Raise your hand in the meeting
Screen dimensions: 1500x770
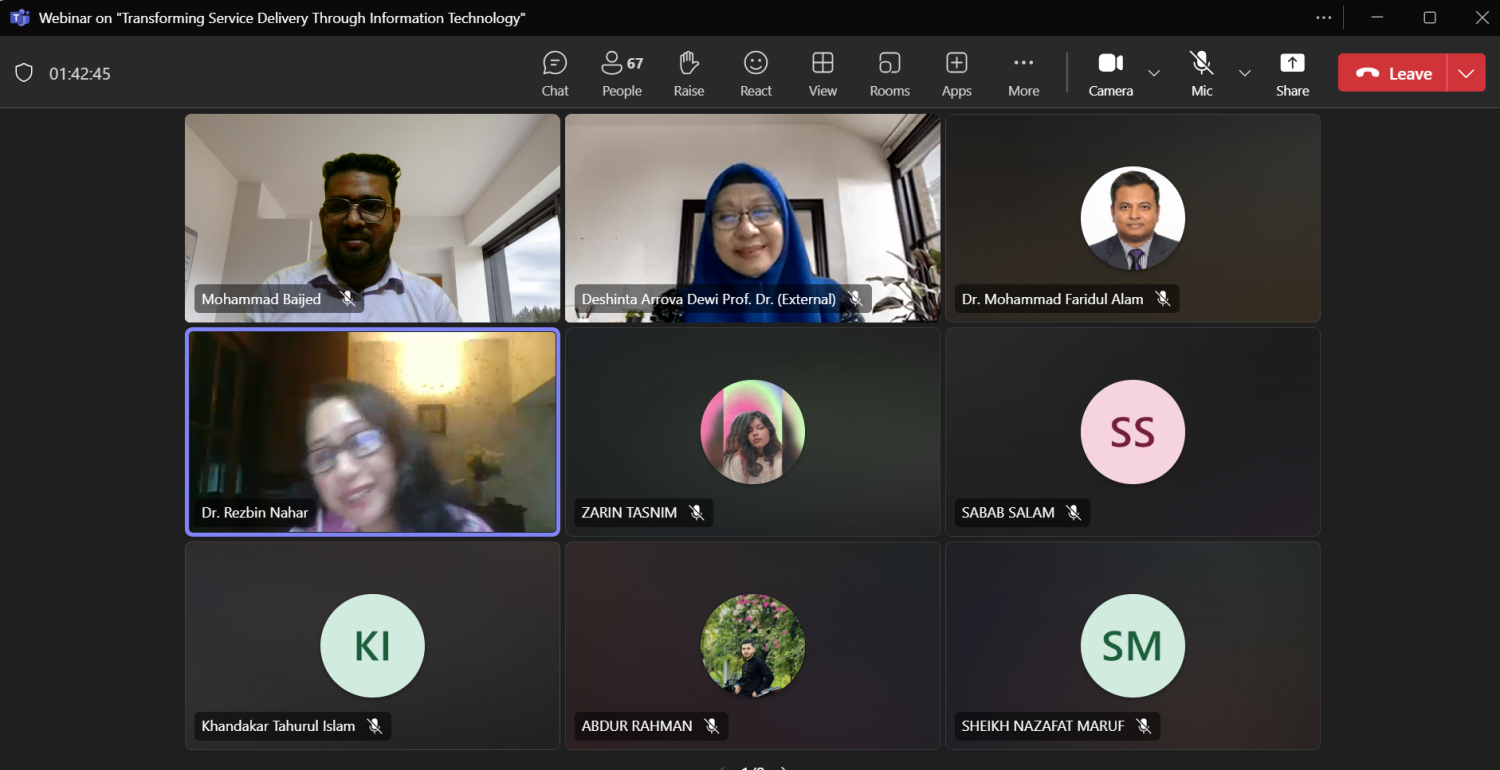688,74
